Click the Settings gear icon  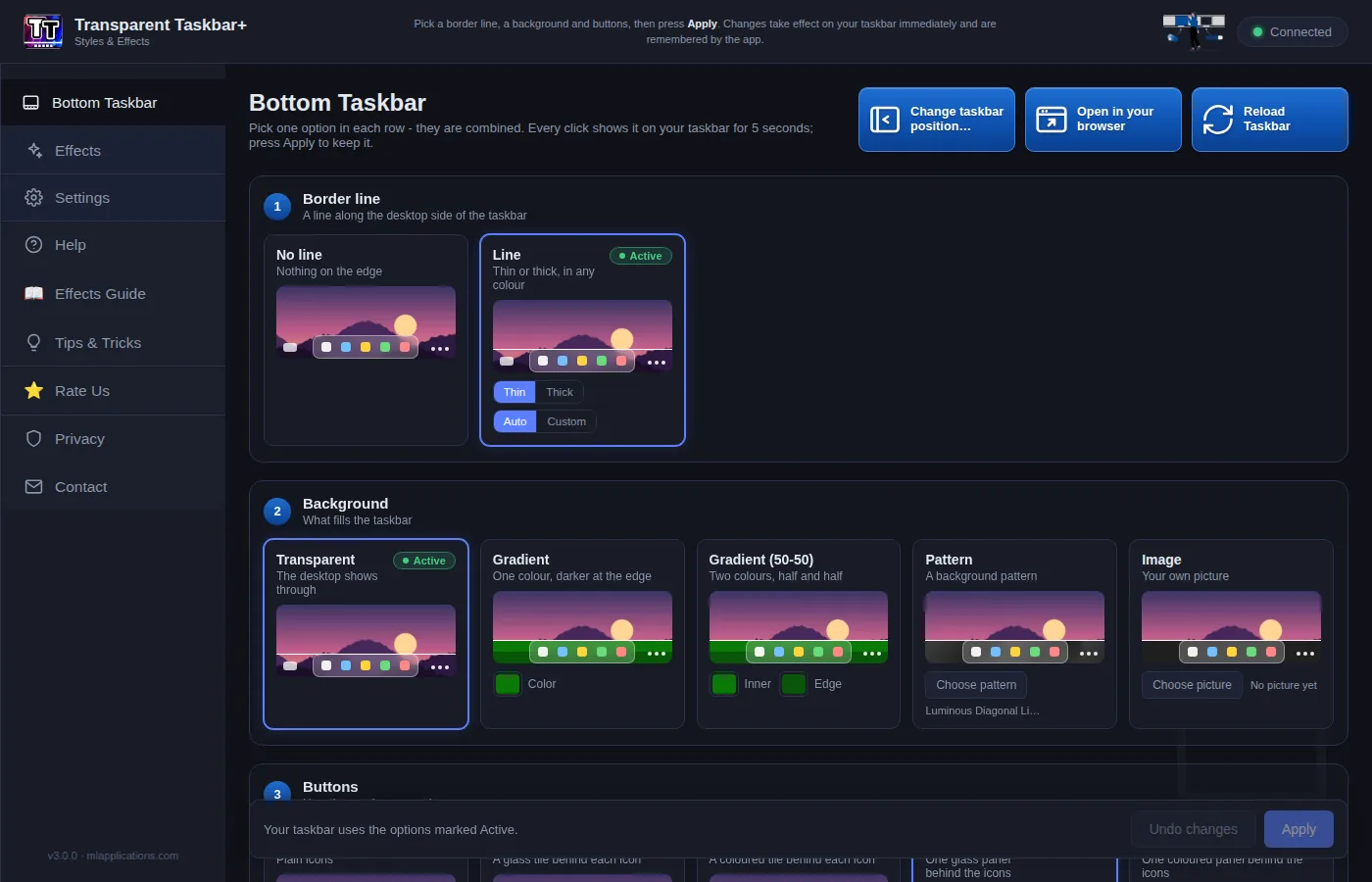(34, 198)
